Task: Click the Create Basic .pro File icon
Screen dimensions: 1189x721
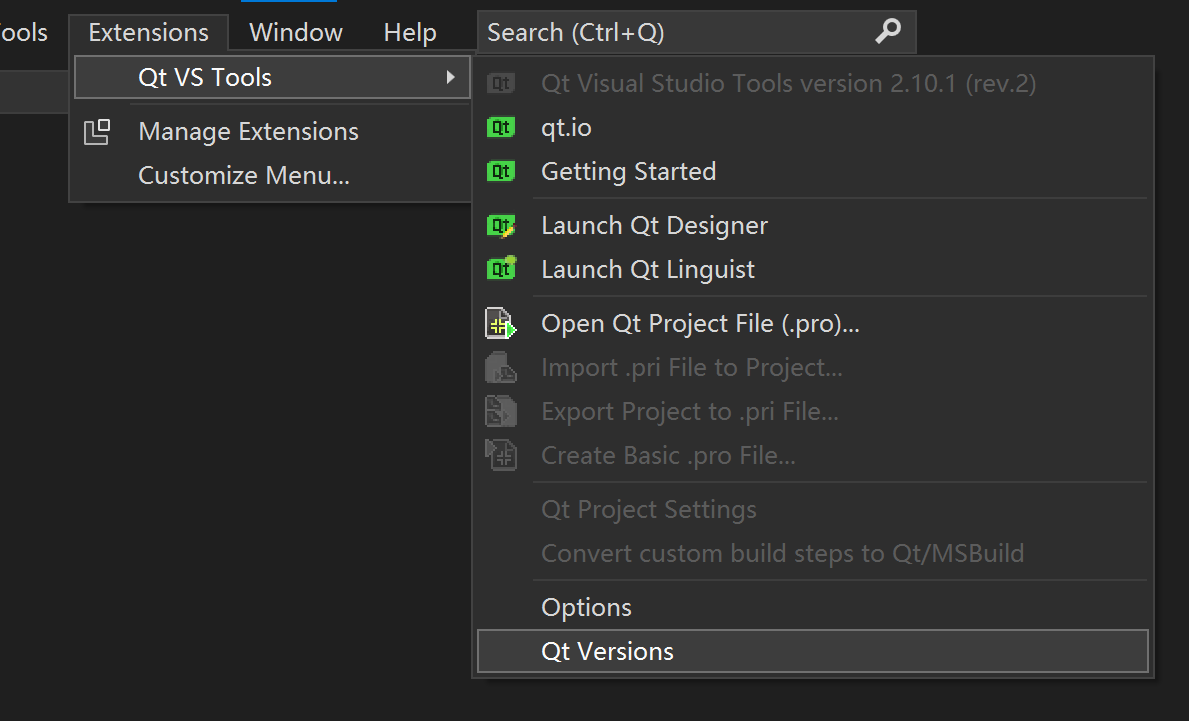Action: (x=501, y=455)
